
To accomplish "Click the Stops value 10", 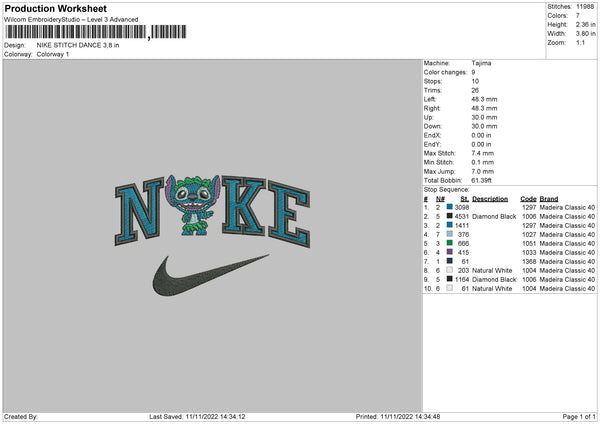I will (475, 81).
